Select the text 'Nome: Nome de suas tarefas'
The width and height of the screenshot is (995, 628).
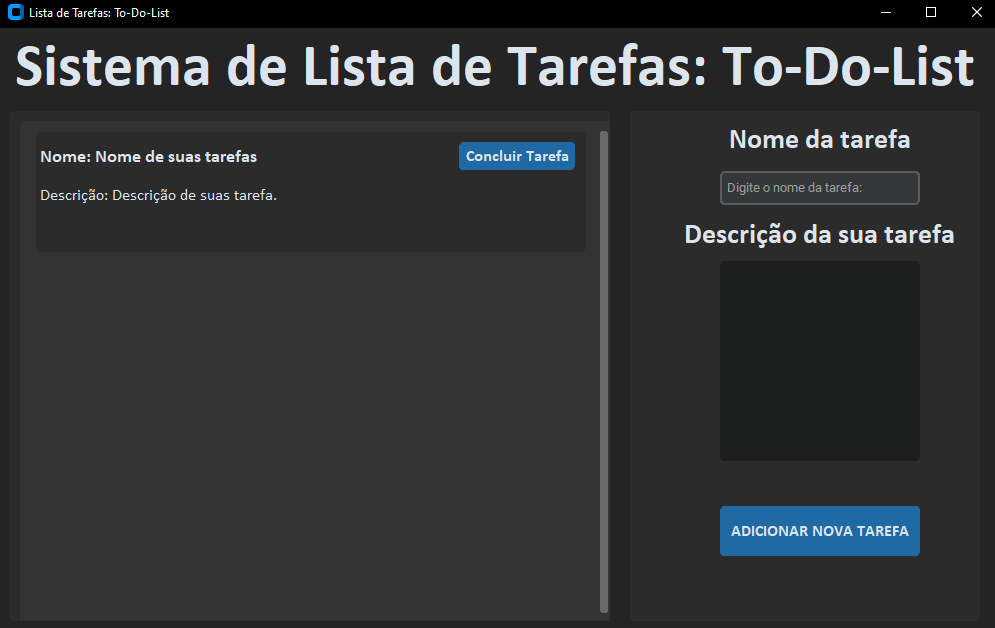coord(148,157)
